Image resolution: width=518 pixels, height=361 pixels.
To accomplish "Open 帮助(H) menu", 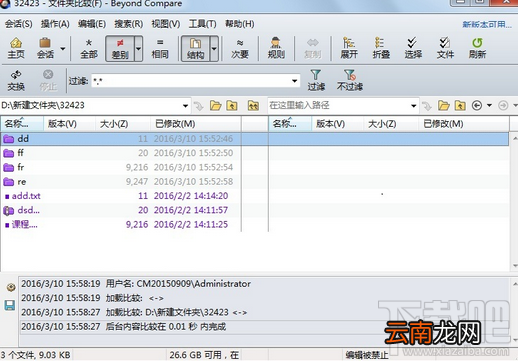I will (x=239, y=24).
